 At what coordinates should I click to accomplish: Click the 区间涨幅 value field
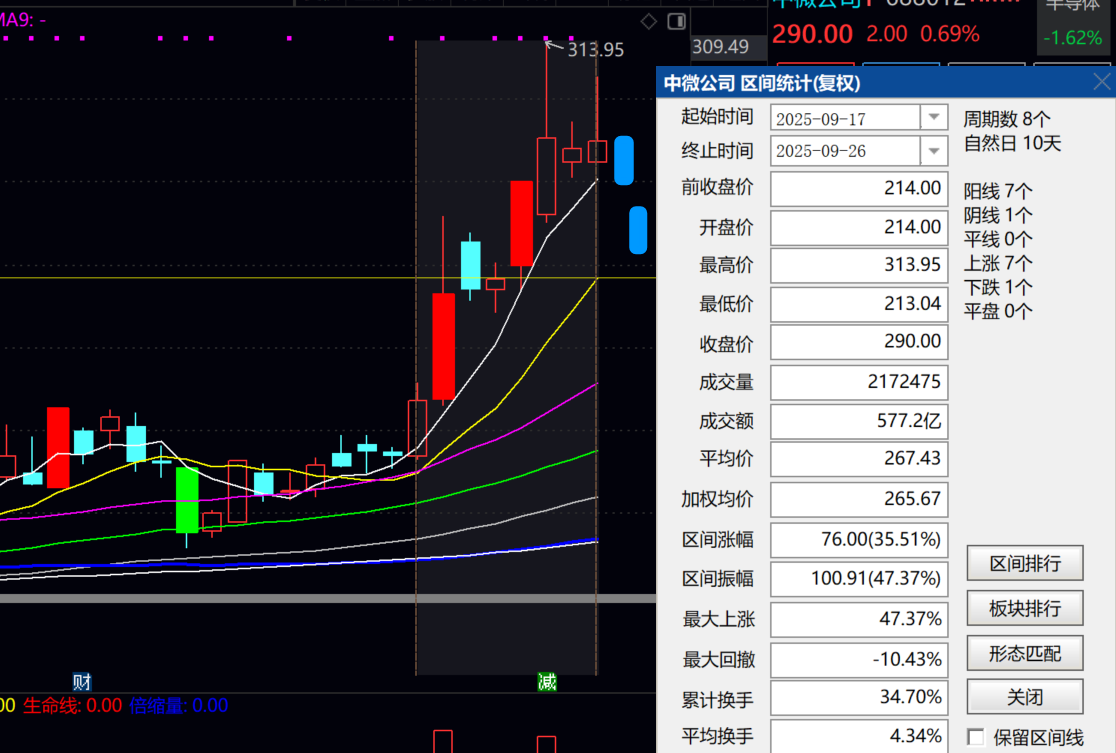859,540
